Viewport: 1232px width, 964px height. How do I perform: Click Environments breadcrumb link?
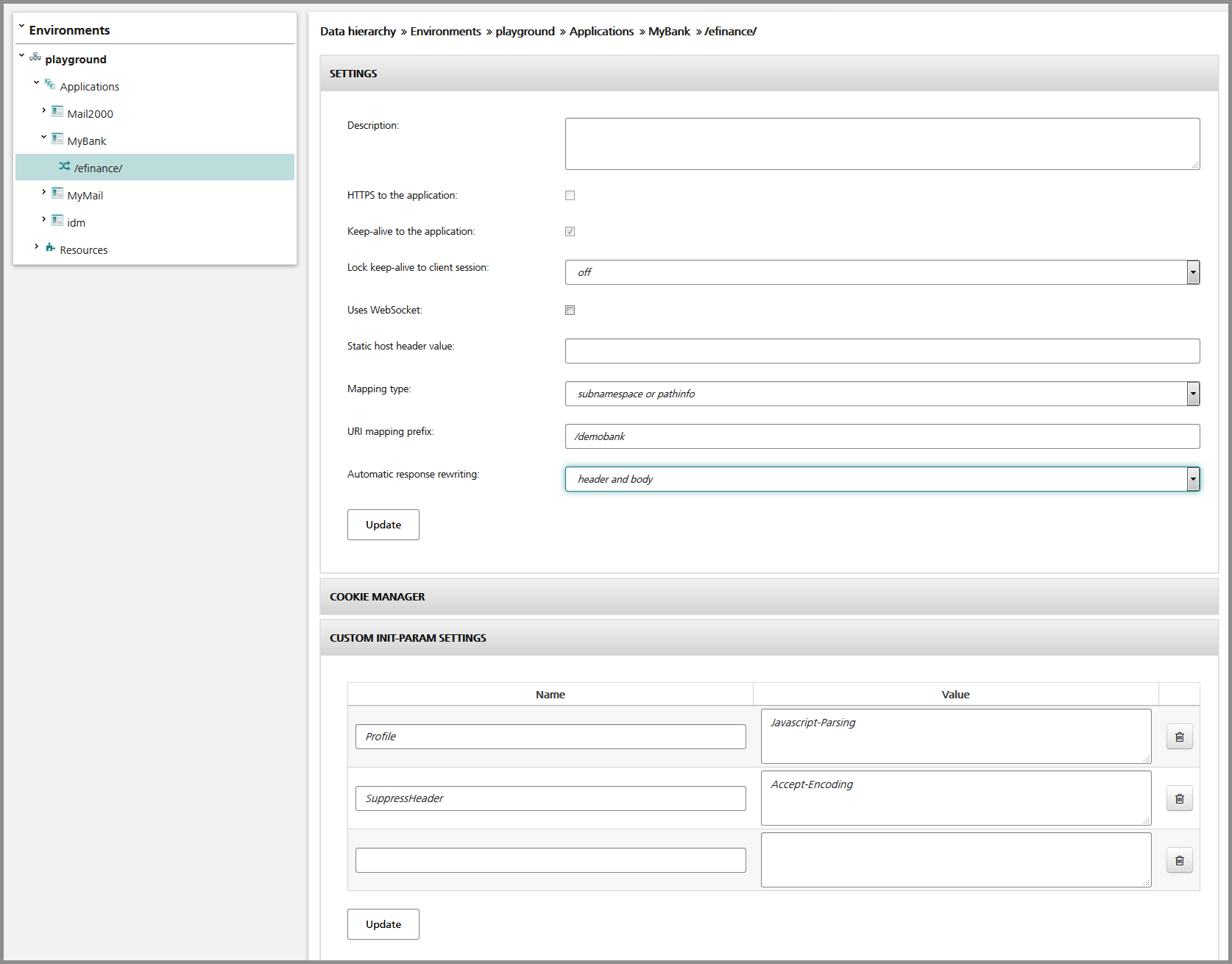(x=445, y=32)
